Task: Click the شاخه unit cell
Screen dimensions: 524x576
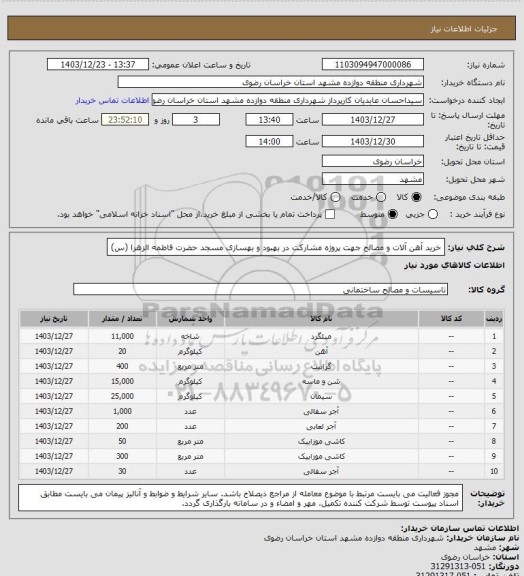Action: (190, 337)
